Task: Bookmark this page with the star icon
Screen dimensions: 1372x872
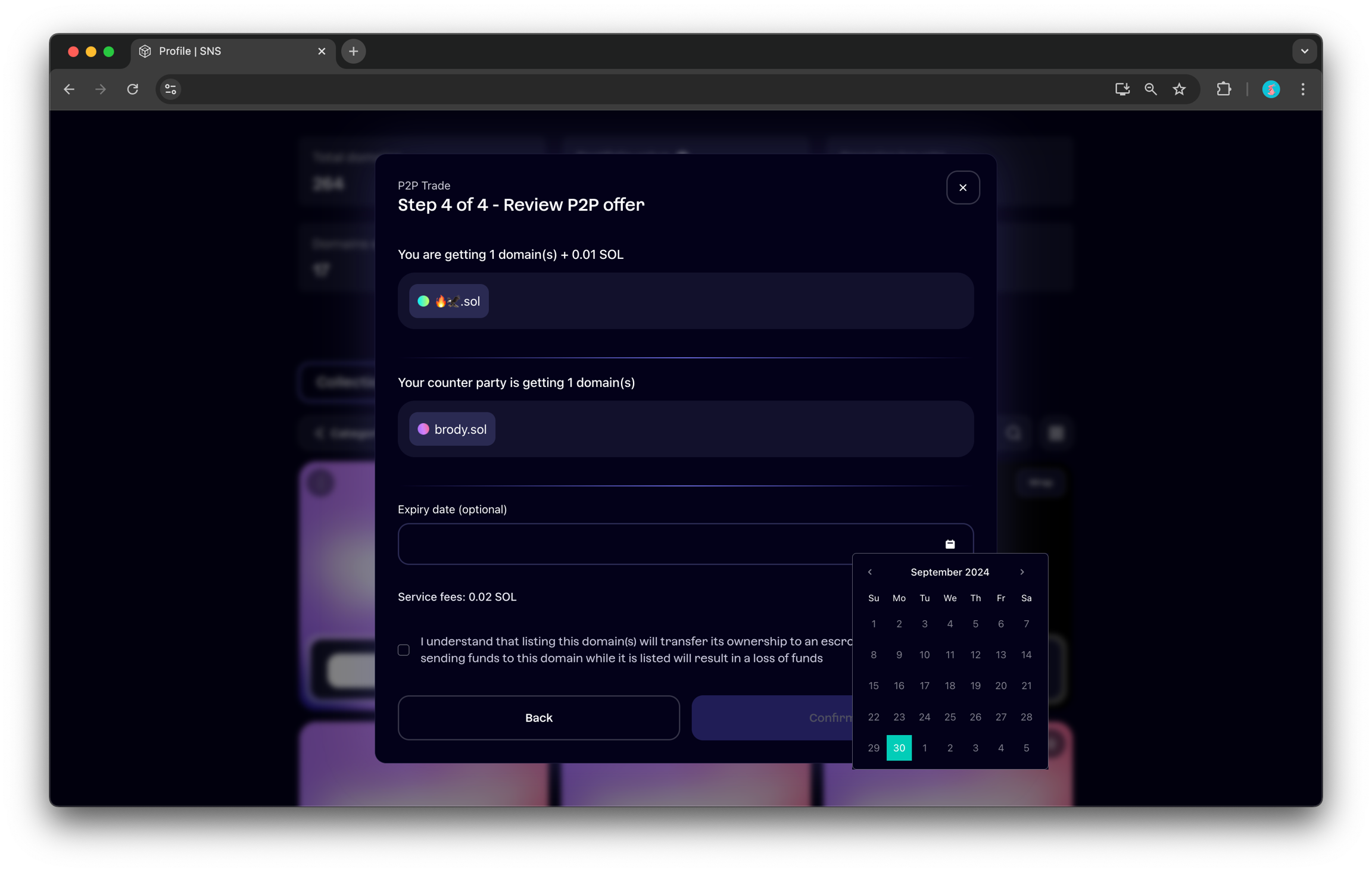Action: pos(1179,89)
